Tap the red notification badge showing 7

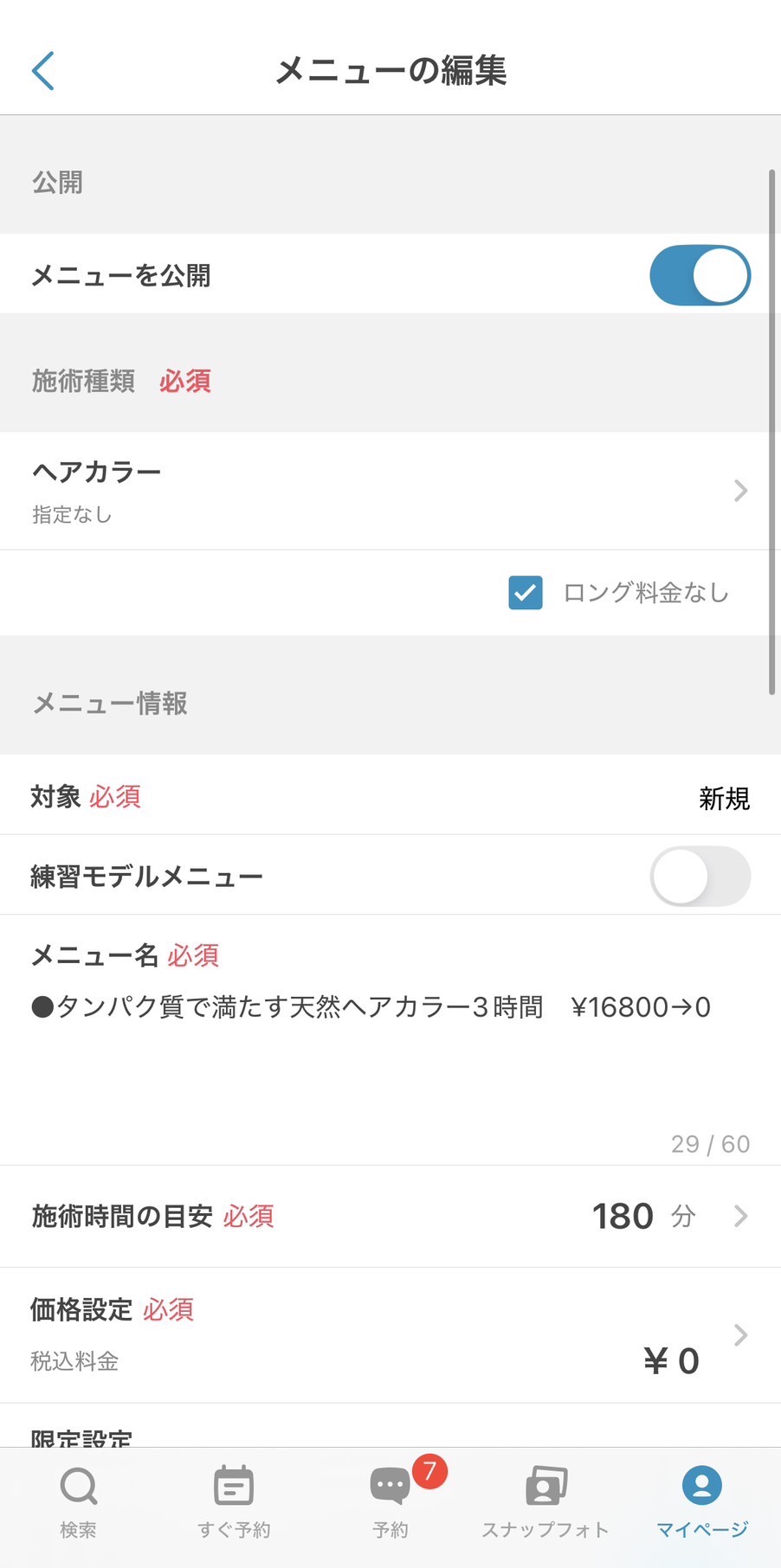coord(429,1471)
